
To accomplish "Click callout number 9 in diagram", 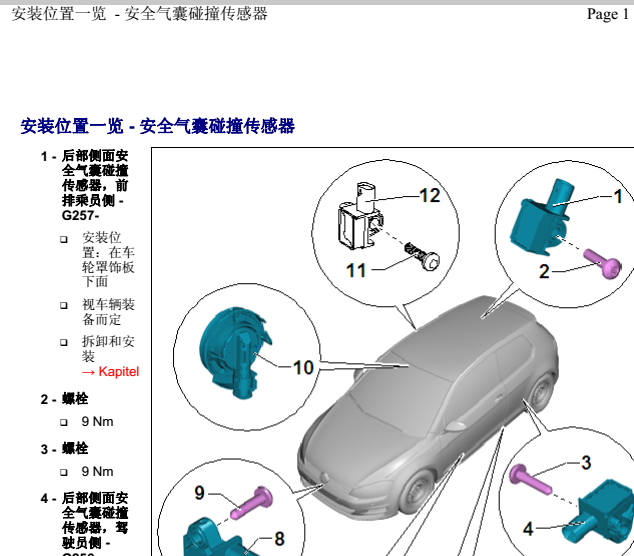I will click(x=199, y=493).
